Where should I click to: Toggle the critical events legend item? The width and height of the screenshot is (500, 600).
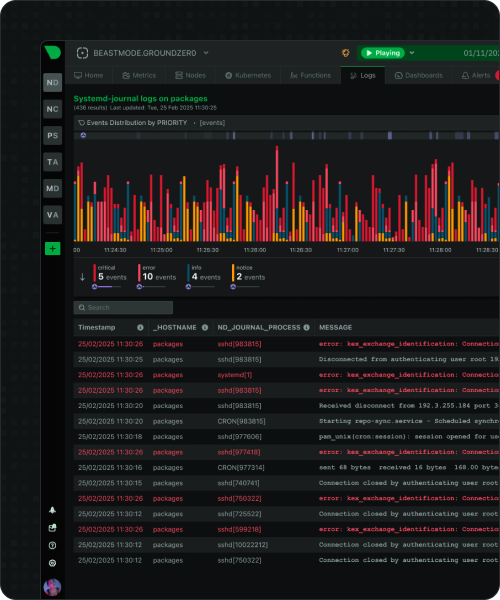click(x=110, y=273)
